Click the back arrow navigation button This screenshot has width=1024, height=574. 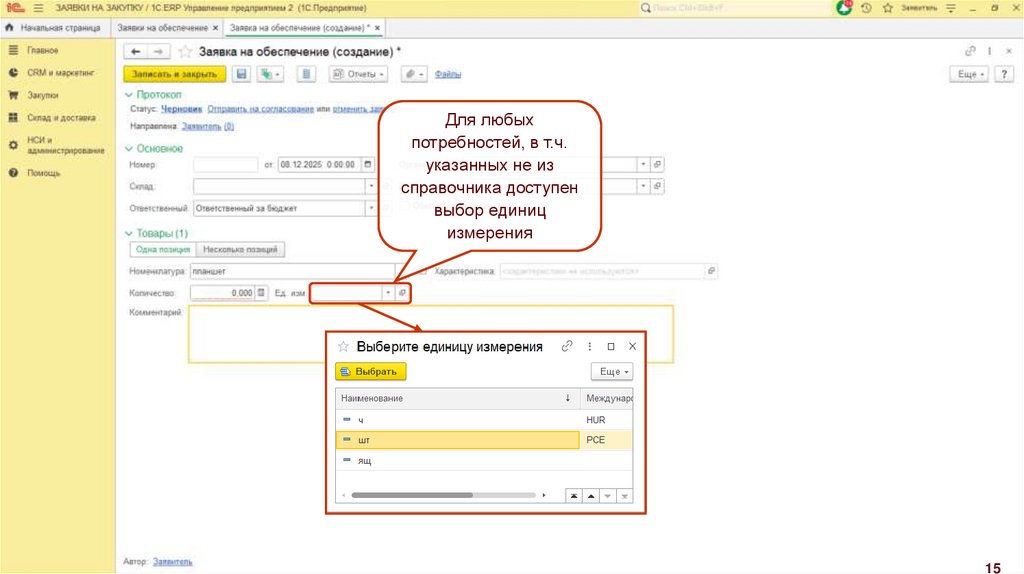tap(135, 51)
